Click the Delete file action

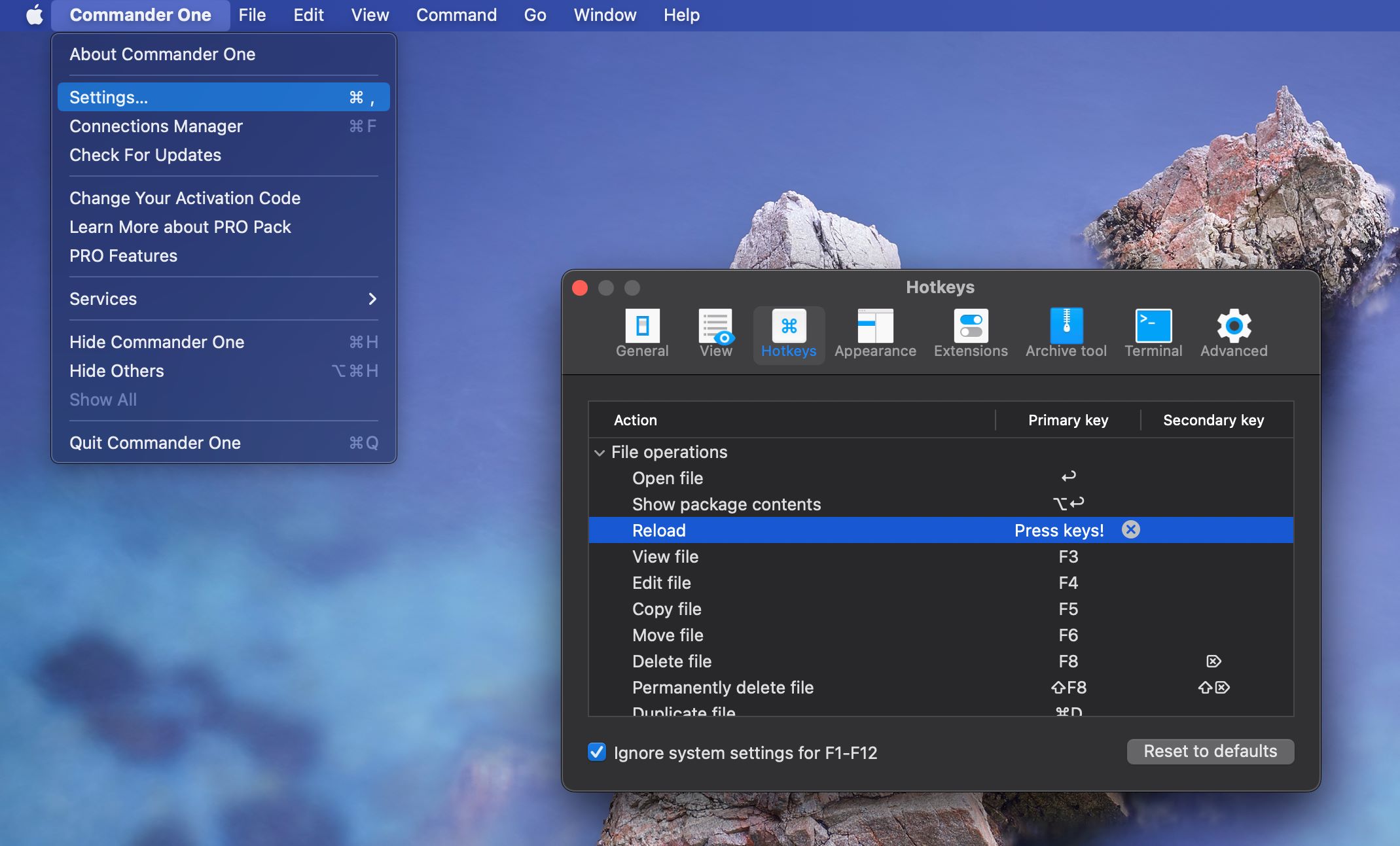point(672,660)
